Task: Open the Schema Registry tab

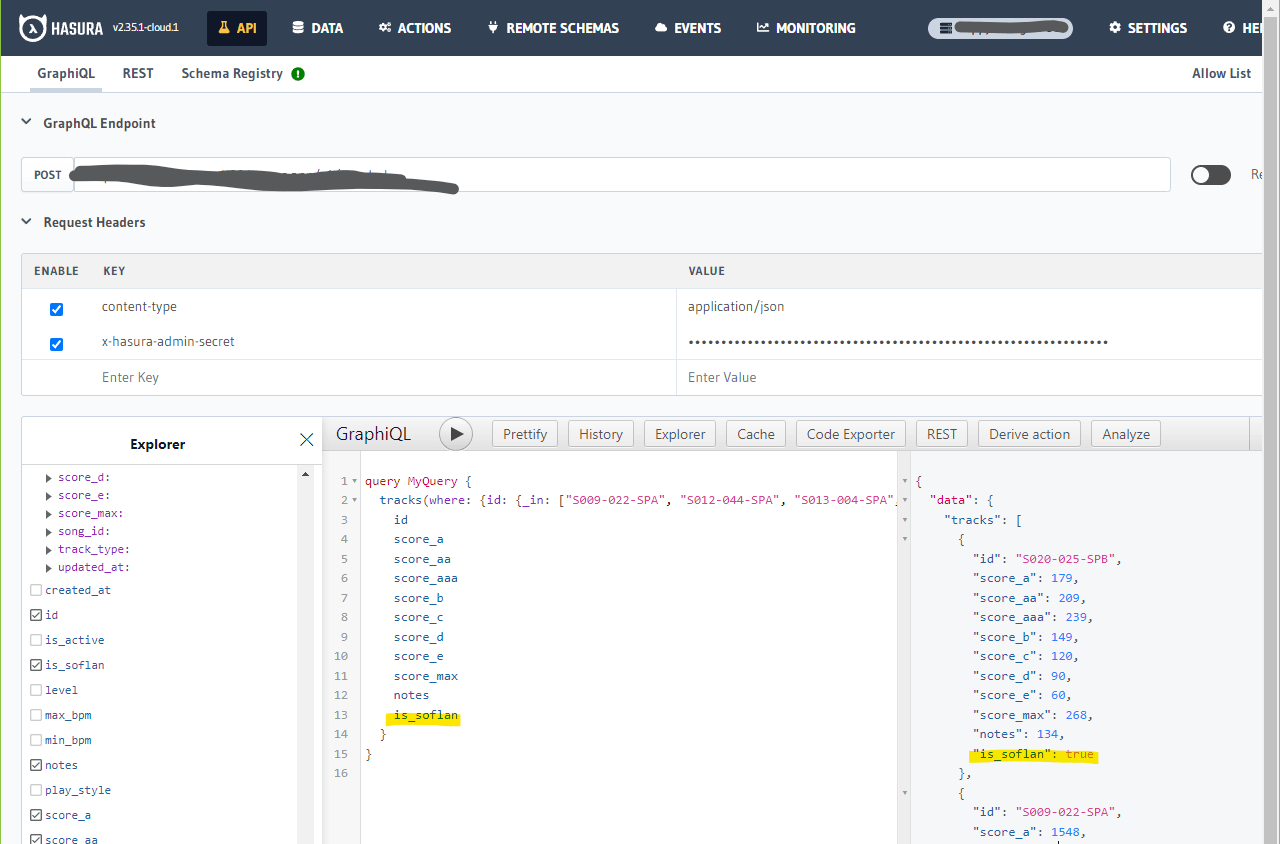Action: click(232, 73)
